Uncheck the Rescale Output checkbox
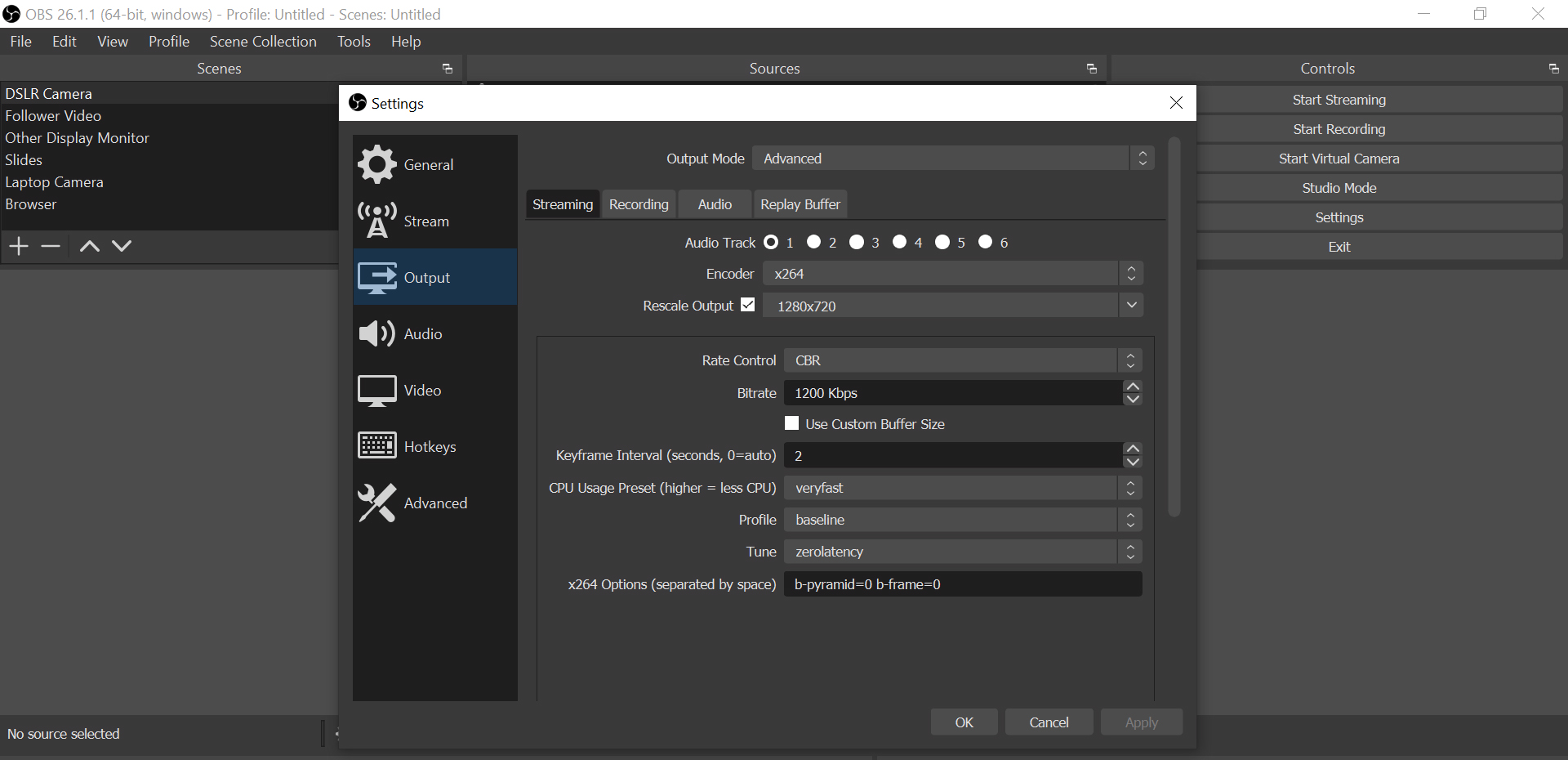1568x760 pixels. 748,305
